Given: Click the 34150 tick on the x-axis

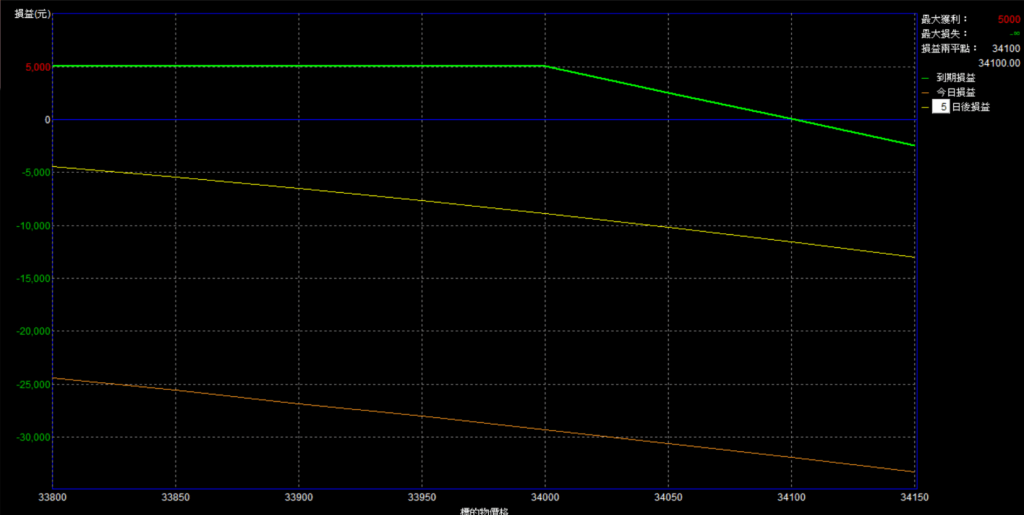Looking at the screenshot, I should (x=914, y=497).
